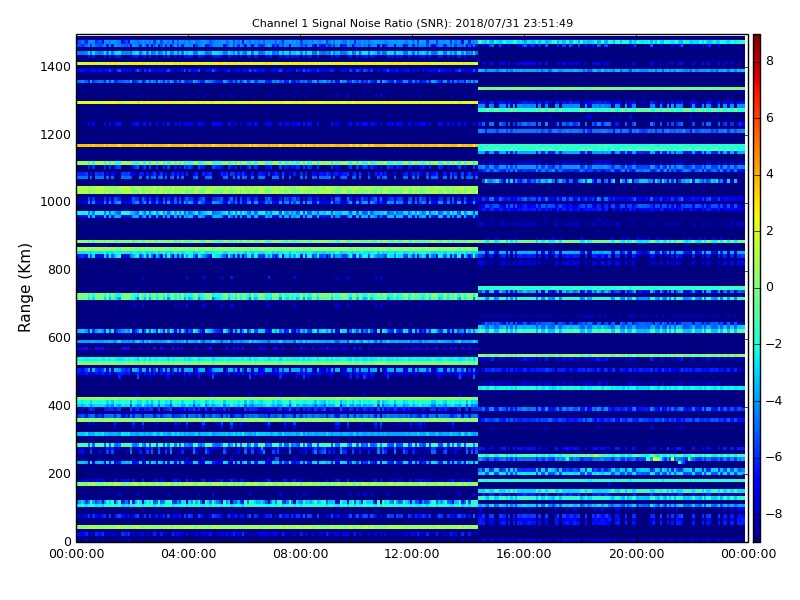The image size is (800, 600).
Task: Click the colorbar −4 value label
Action: tap(774, 401)
